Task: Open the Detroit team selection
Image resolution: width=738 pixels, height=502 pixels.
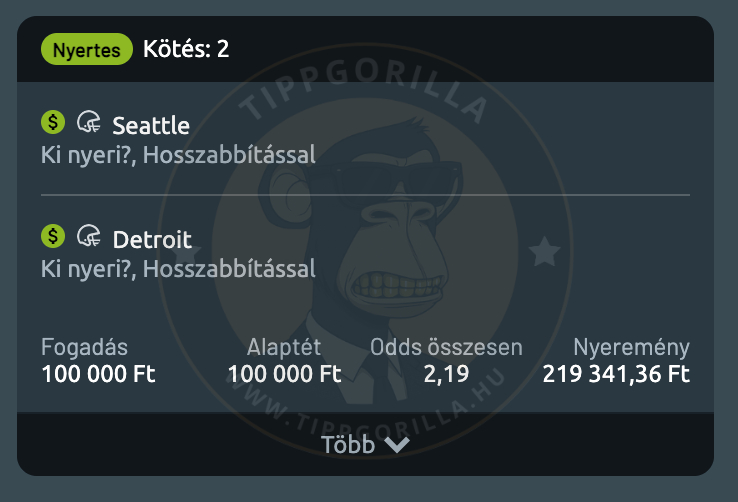Action: pos(152,240)
